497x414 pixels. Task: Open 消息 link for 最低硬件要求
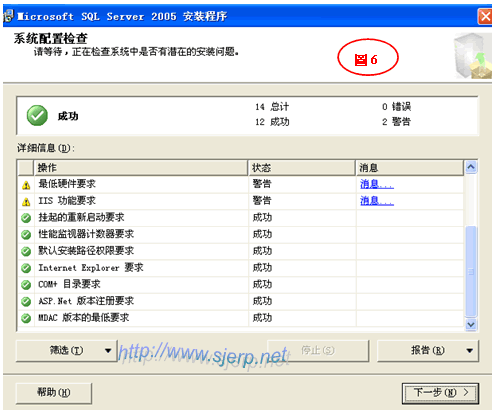377,184
